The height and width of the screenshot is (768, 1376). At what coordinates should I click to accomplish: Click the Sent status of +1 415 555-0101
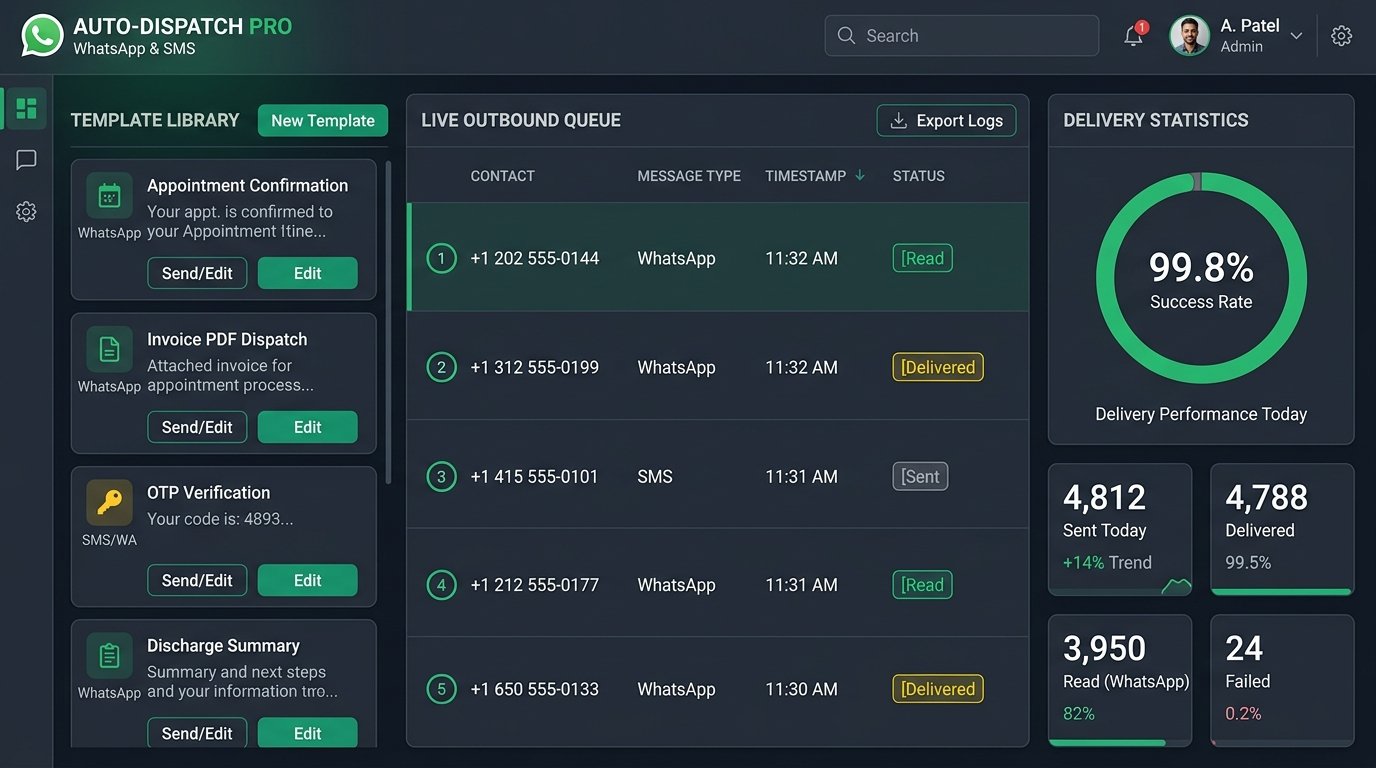tap(920, 476)
